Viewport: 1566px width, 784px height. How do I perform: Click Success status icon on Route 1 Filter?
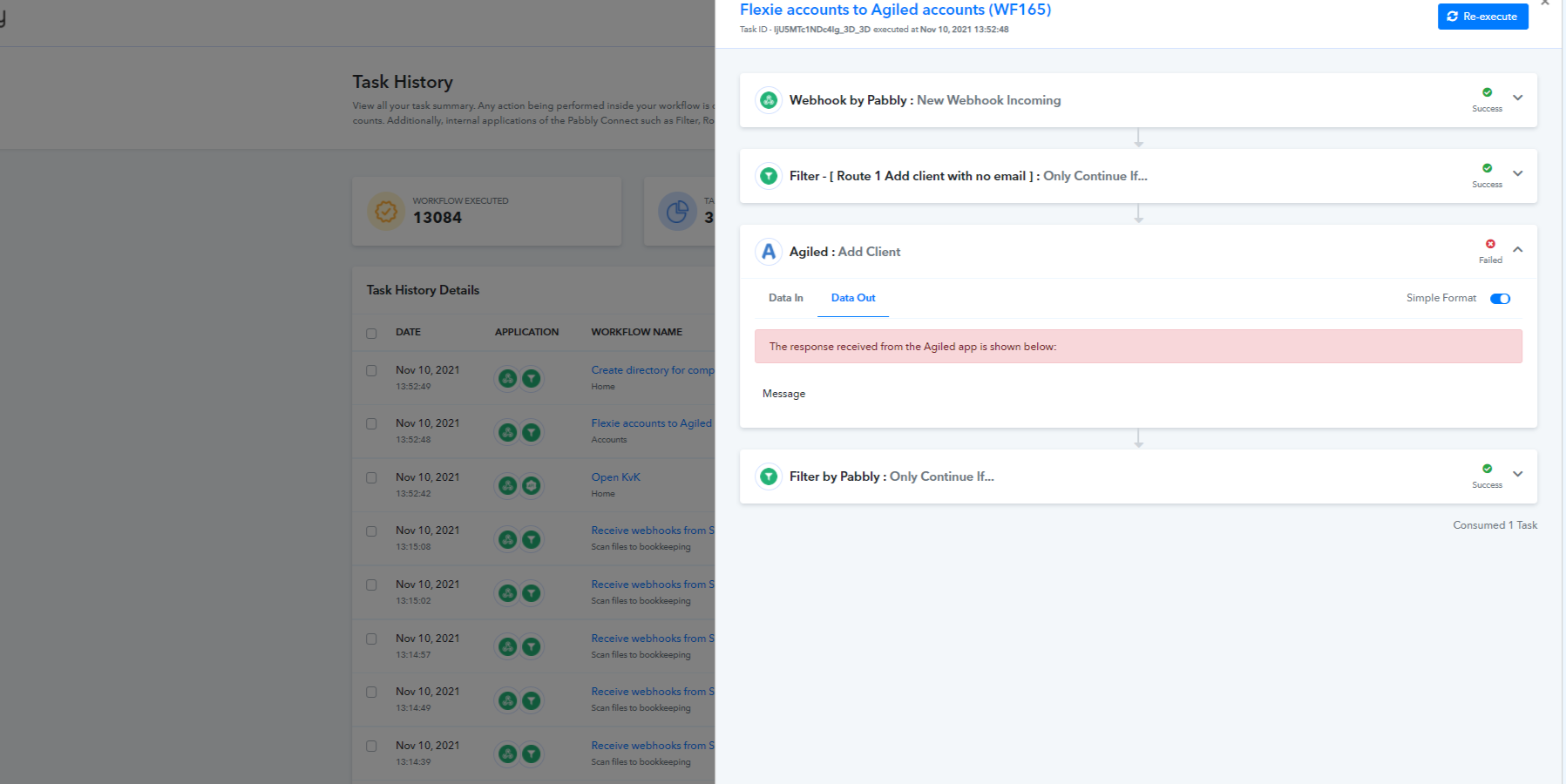[x=1488, y=168]
